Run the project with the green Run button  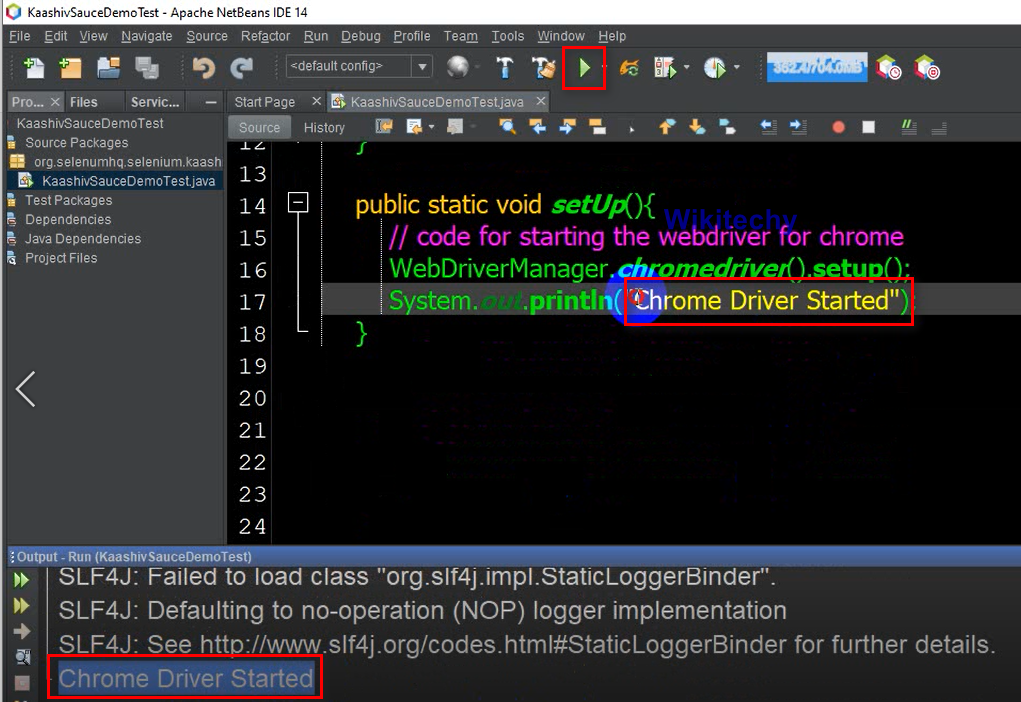coord(585,67)
